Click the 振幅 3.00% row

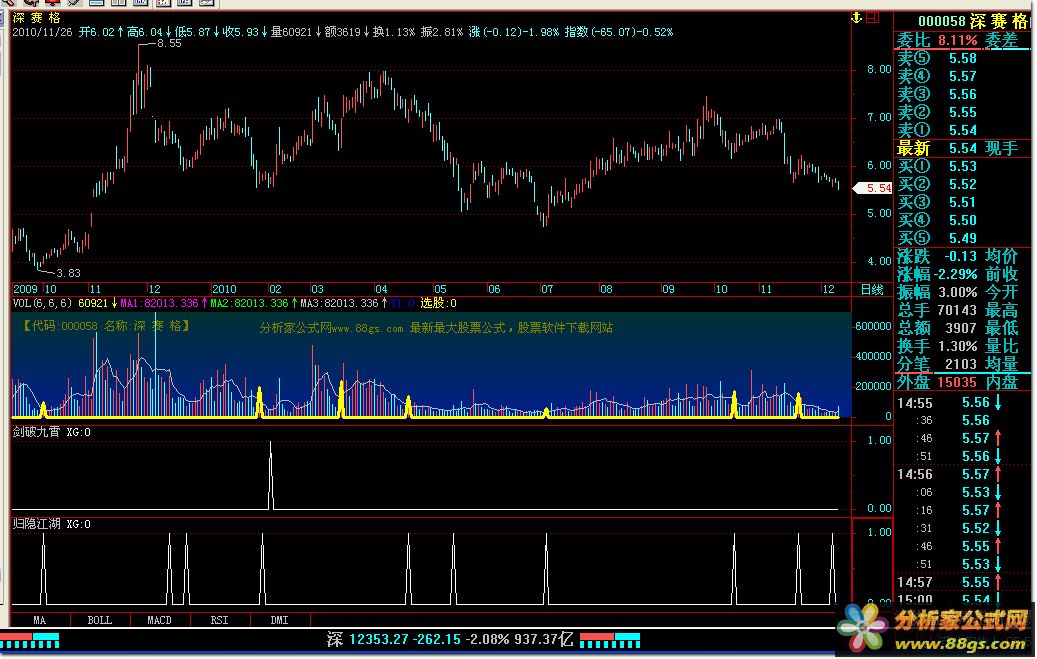click(937, 292)
